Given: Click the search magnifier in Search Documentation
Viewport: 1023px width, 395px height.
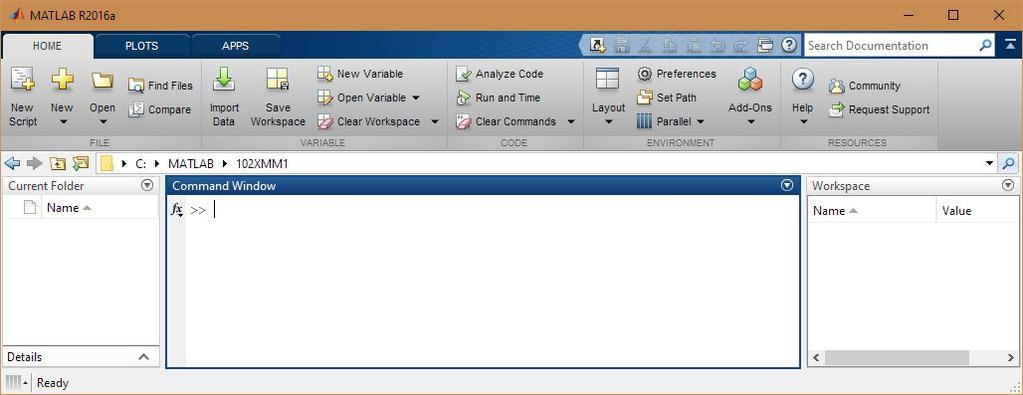Looking at the screenshot, I should point(985,45).
